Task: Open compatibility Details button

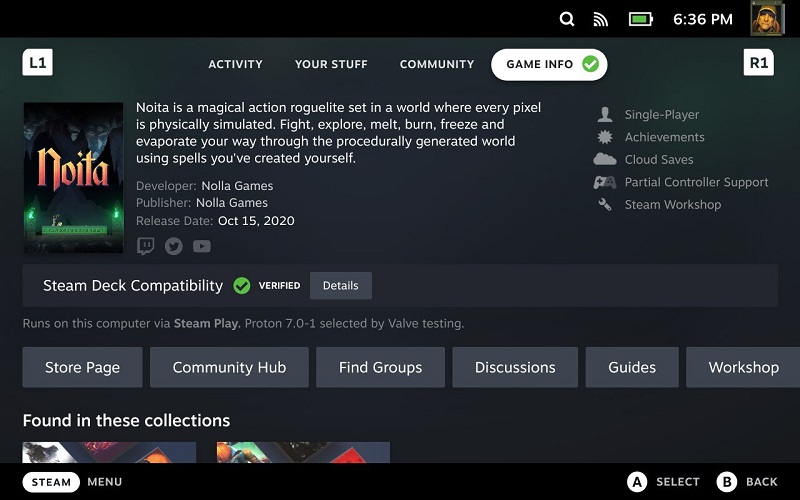Action: pyautogui.click(x=341, y=286)
